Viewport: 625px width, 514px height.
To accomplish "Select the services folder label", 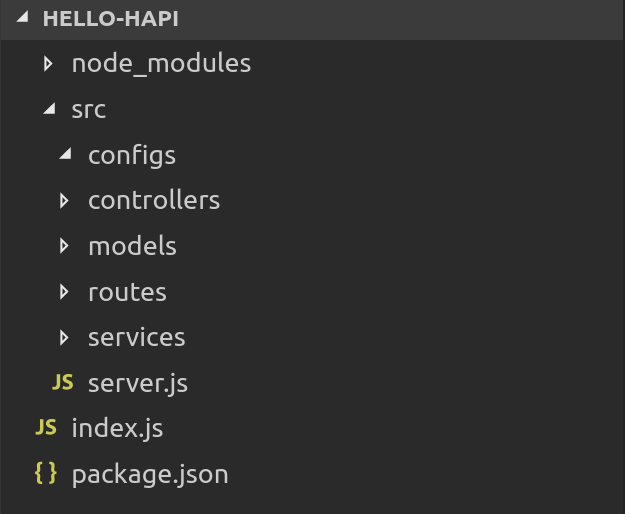I will point(136,337).
